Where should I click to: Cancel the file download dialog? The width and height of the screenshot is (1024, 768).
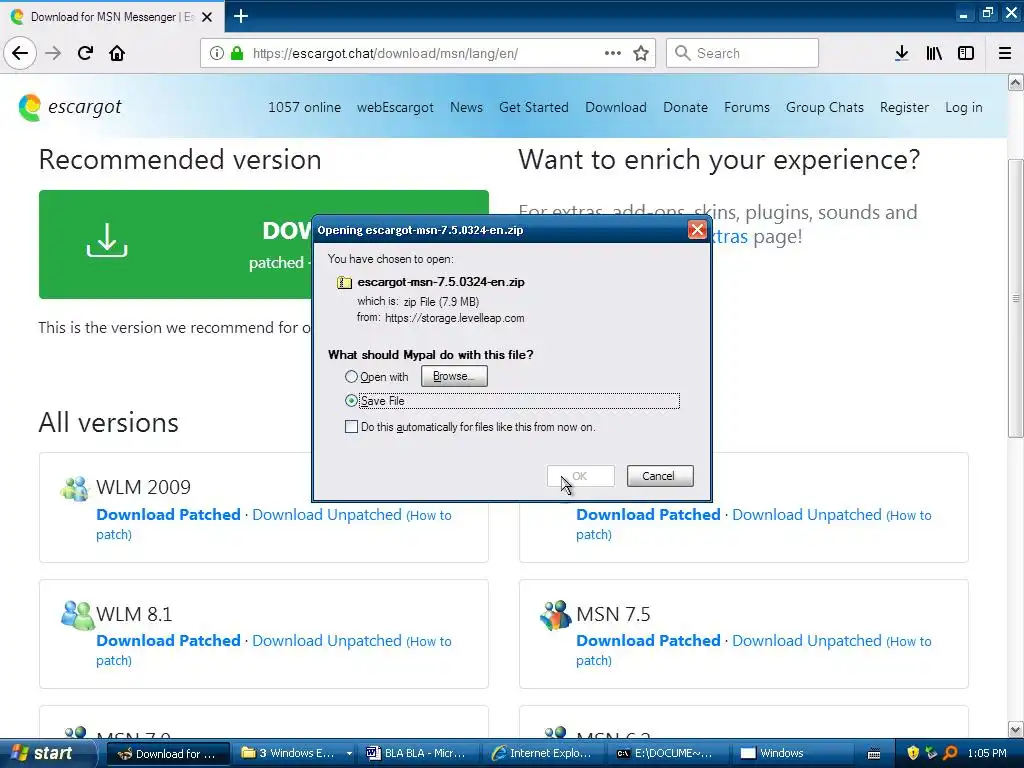pos(660,476)
